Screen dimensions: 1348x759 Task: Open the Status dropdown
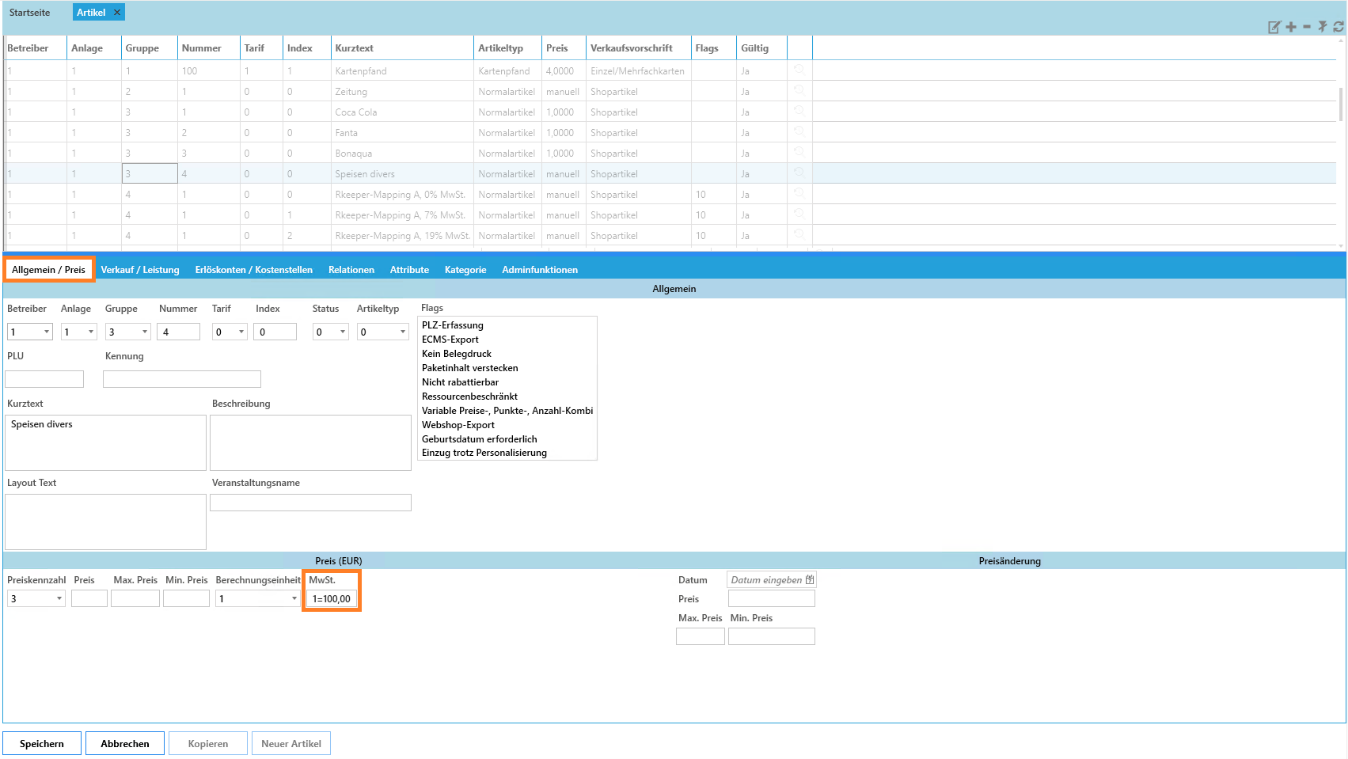[344, 332]
